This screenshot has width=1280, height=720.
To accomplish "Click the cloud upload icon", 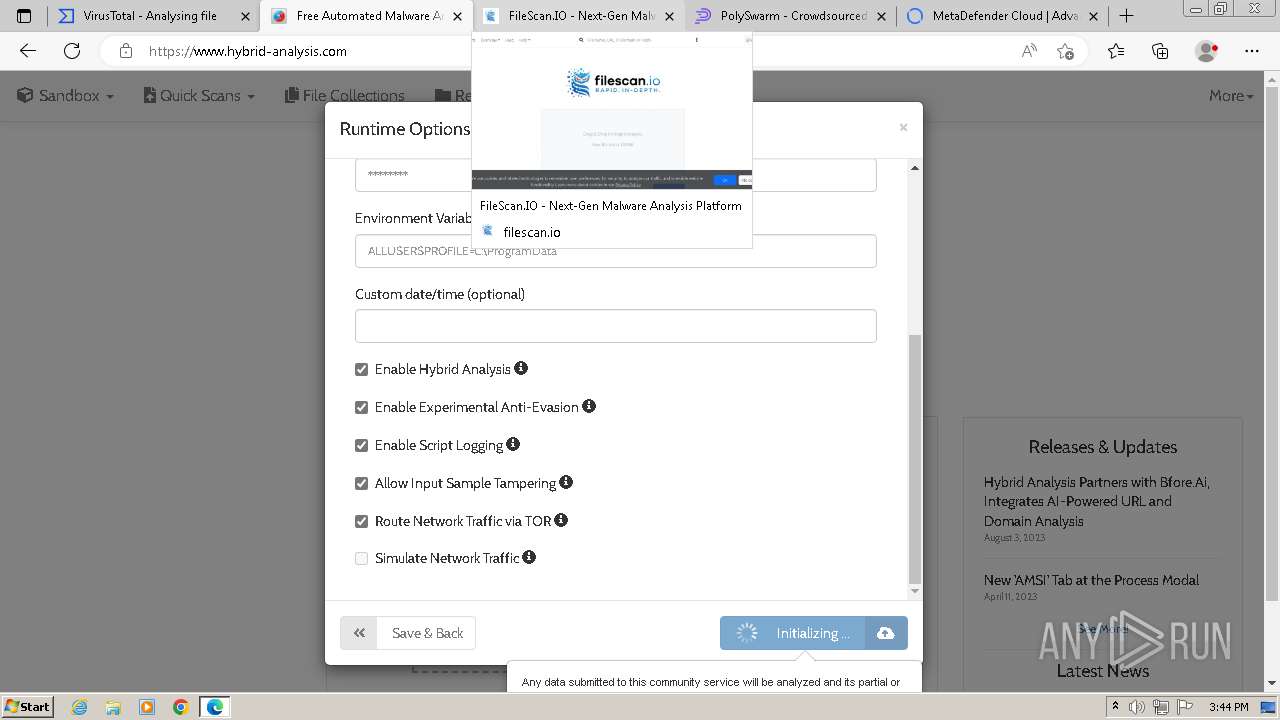I will point(886,633).
